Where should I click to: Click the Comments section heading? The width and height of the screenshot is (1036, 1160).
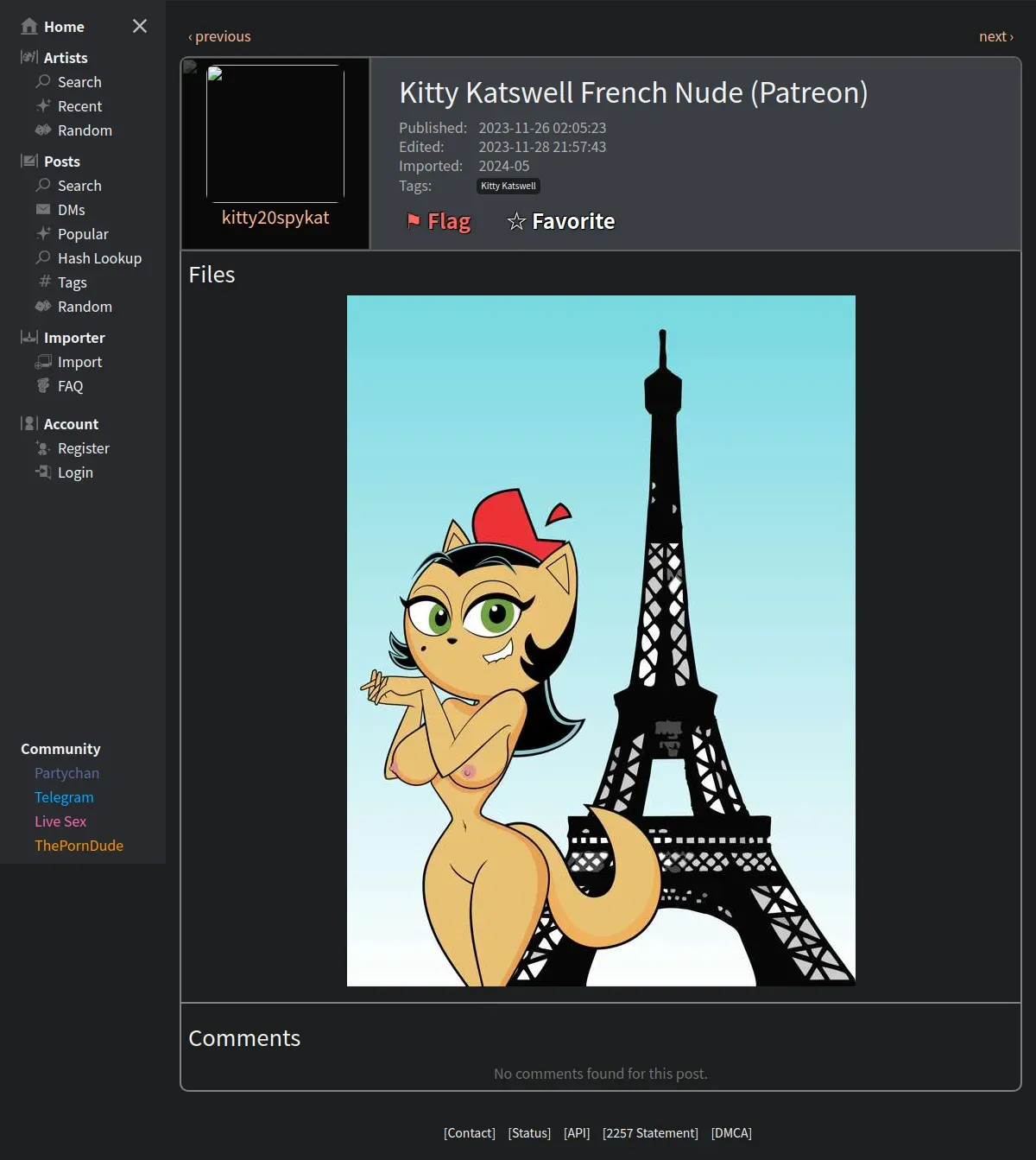point(244,1038)
